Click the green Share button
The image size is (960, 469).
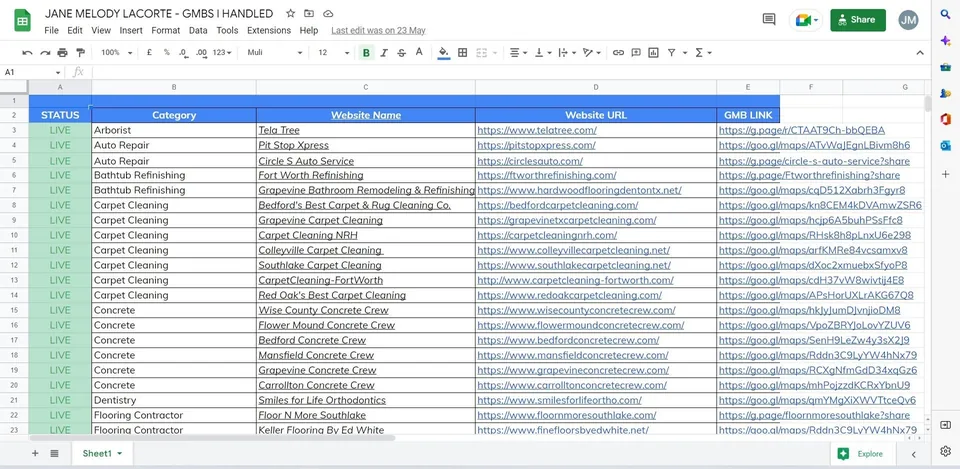858,20
